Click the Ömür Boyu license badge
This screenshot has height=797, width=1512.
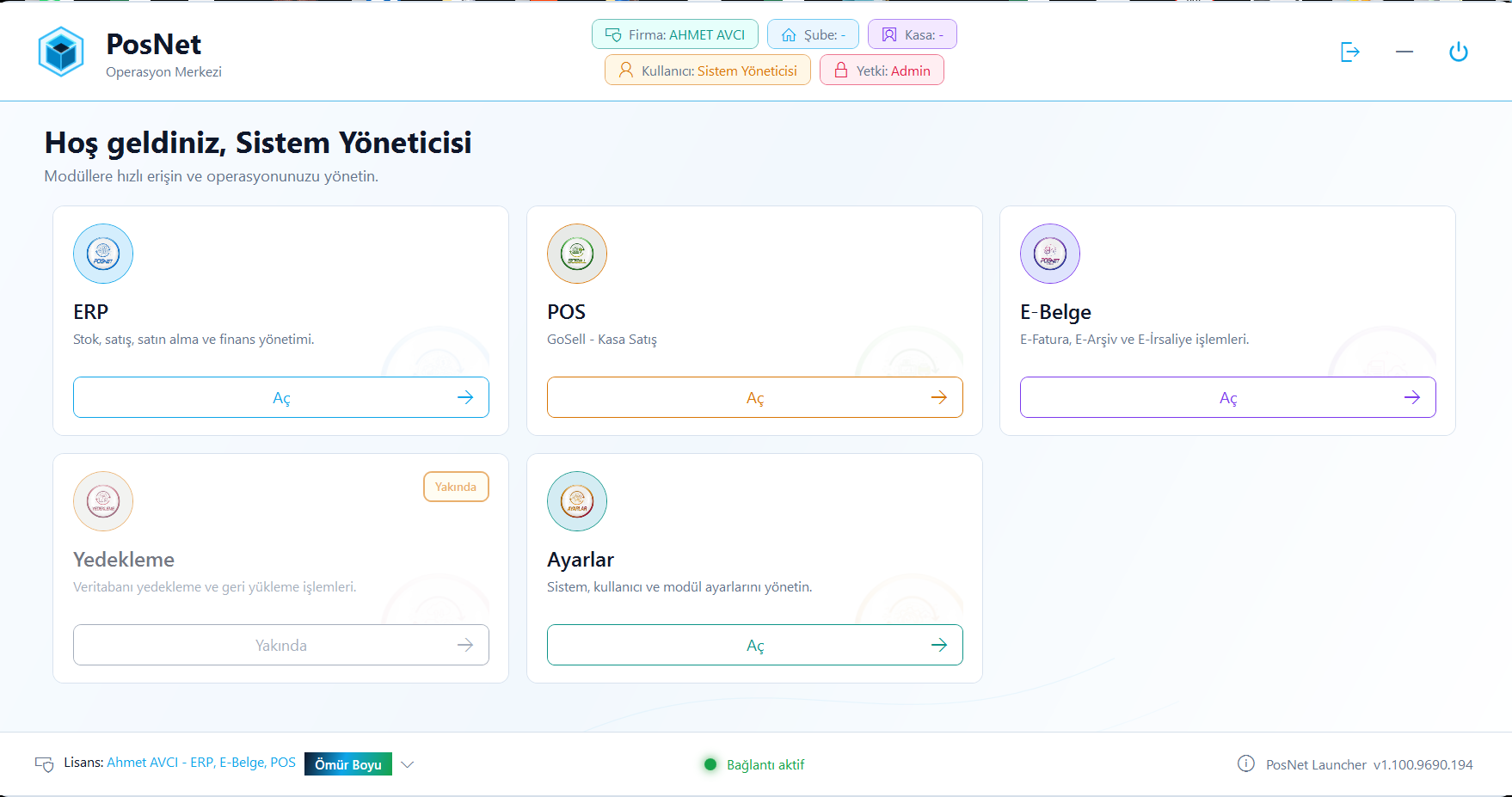pyautogui.click(x=348, y=764)
